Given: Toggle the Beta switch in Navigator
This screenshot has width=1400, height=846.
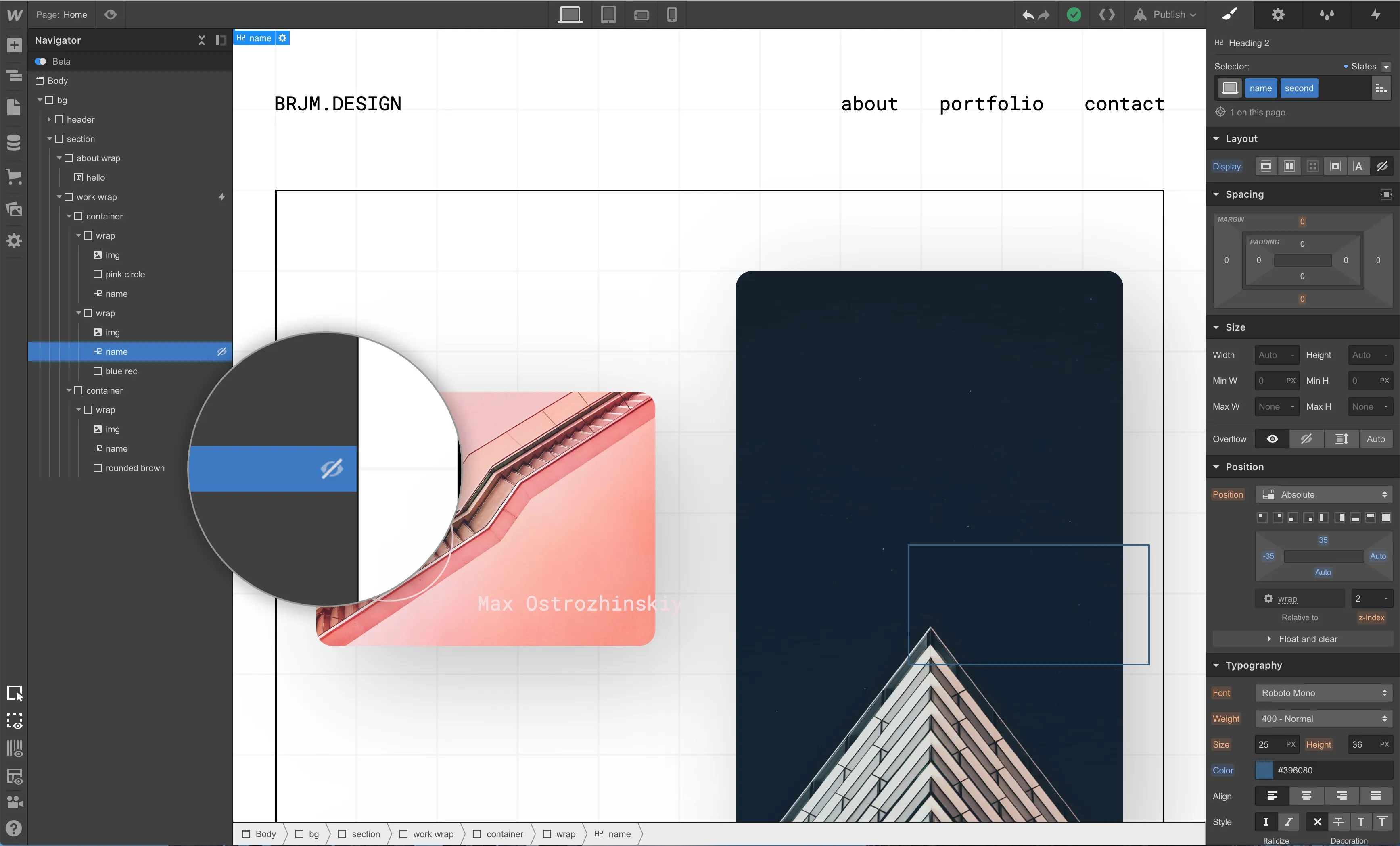Looking at the screenshot, I should [x=40, y=61].
